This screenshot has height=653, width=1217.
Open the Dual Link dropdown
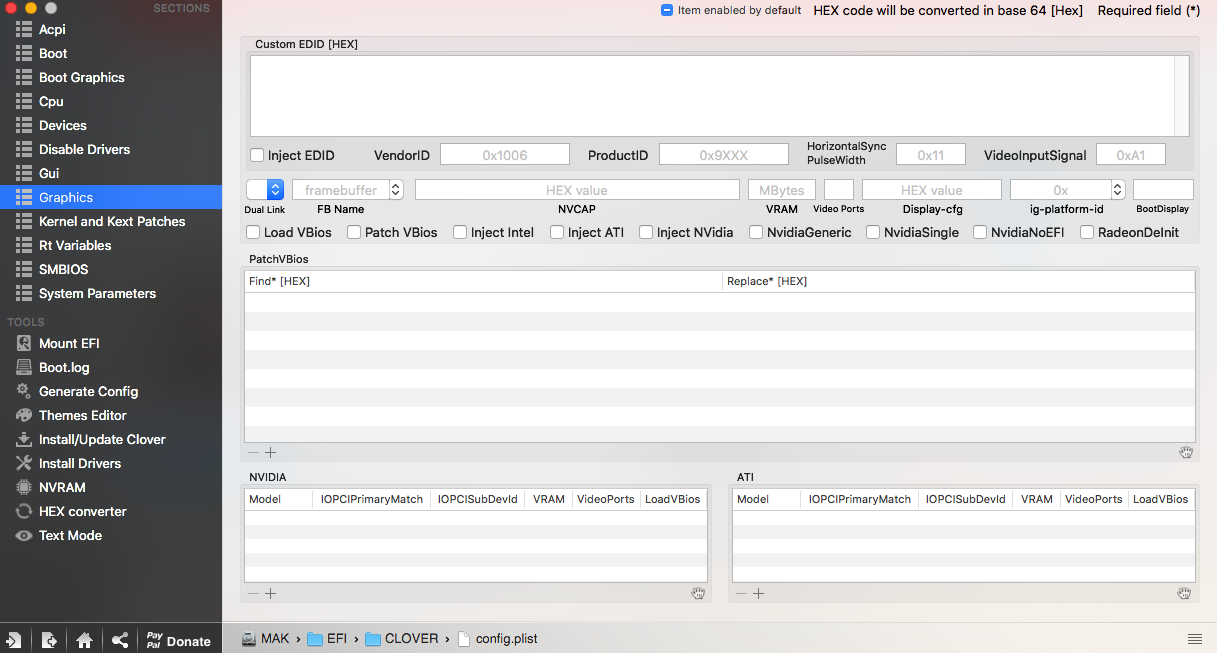tap(265, 190)
